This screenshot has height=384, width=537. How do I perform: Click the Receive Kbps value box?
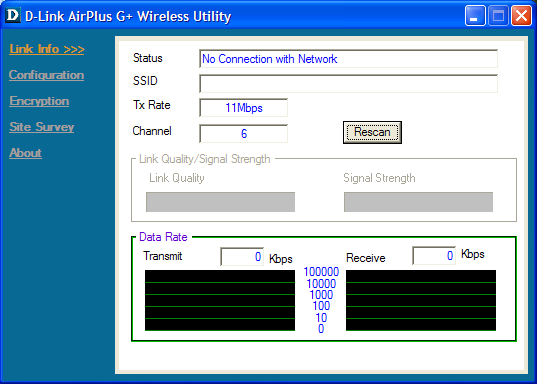pos(434,256)
